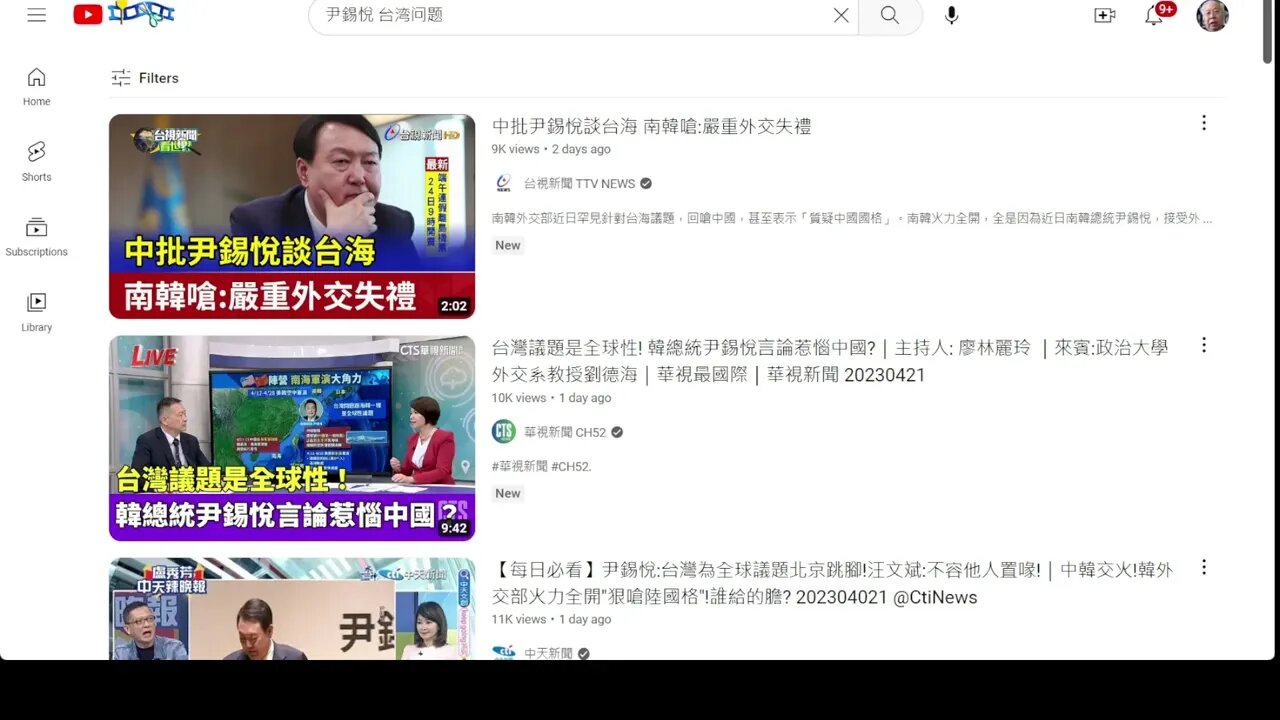Open the notifications bell
This screenshot has width=1280, height=720.
1154,15
